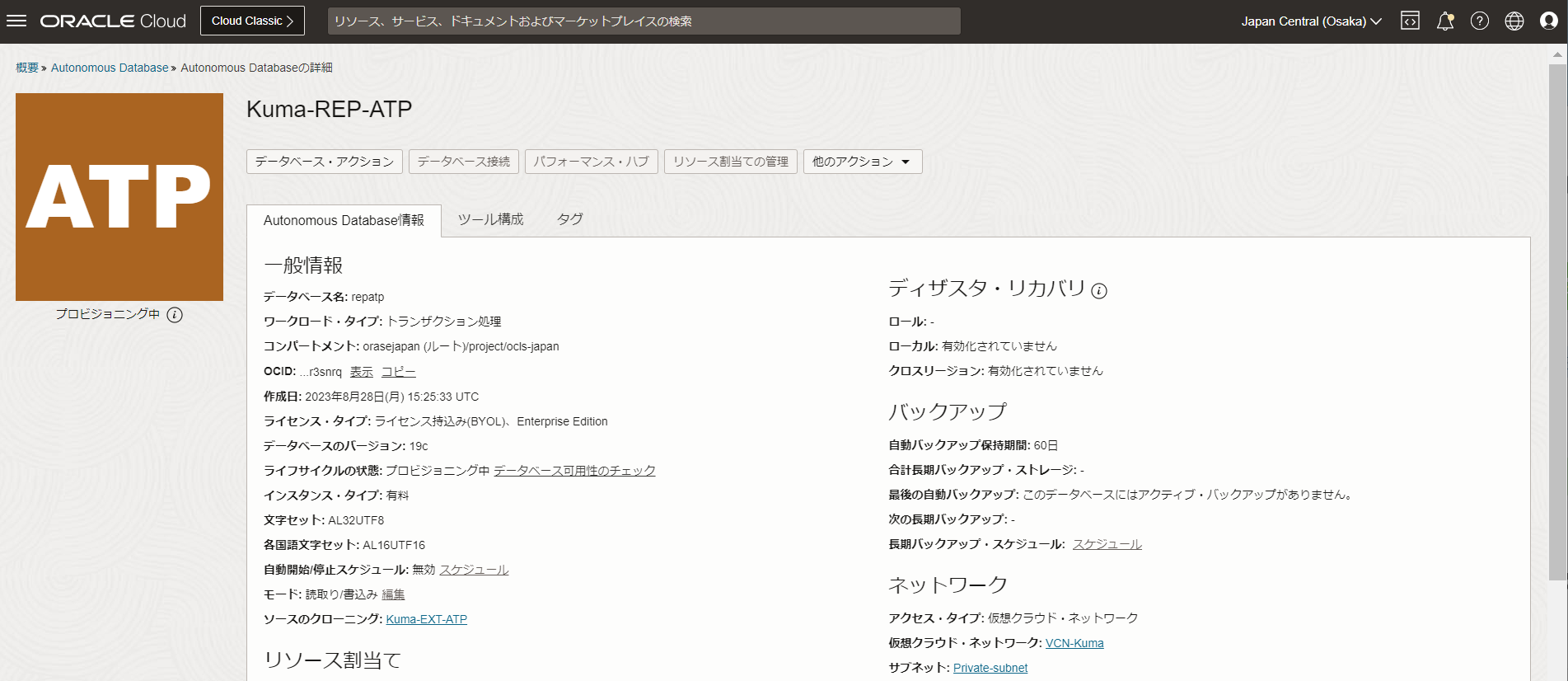Open データベース可用性のチェック link
This screenshot has height=681, width=1568.
pyautogui.click(x=574, y=471)
